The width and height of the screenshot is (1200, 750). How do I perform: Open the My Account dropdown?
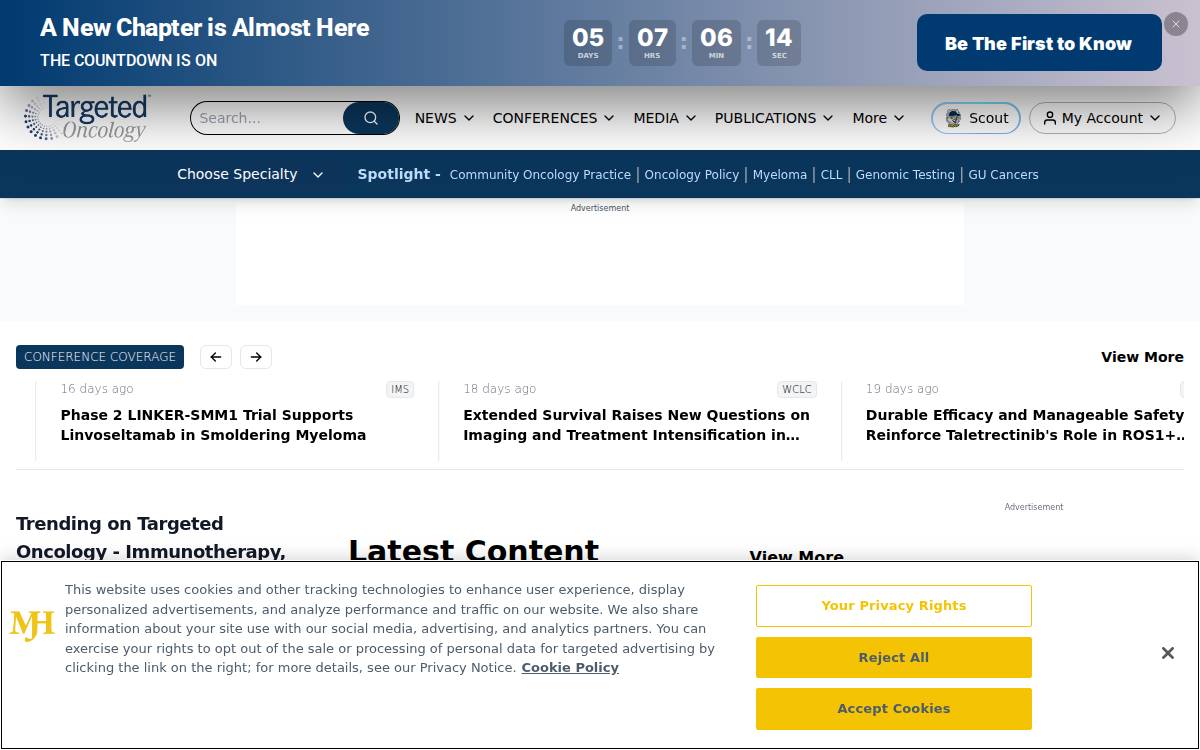pos(1102,118)
